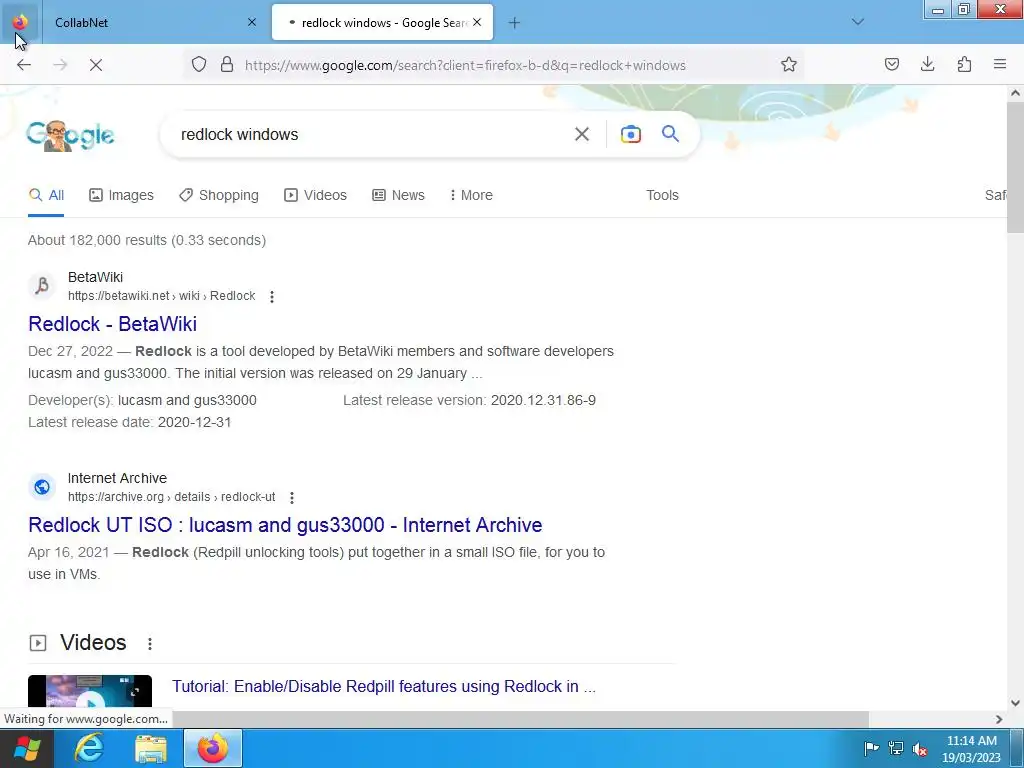This screenshot has height=768, width=1024.
Task: Open tracking protection shield icon
Action: (x=199, y=65)
